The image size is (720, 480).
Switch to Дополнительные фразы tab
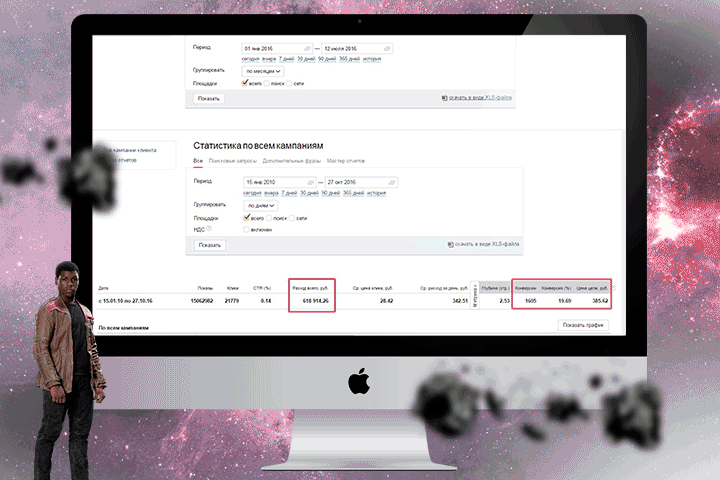coord(292,161)
